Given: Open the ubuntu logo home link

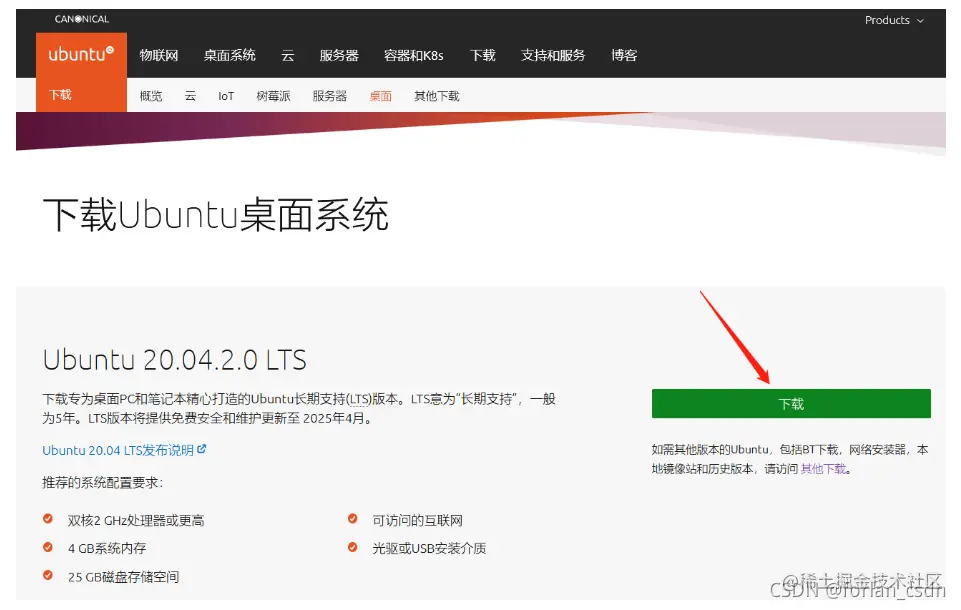Looking at the screenshot, I should 82,55.
